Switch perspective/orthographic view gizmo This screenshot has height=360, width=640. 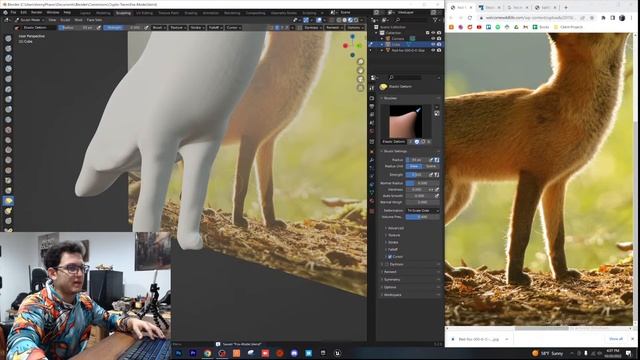[360, 88]
